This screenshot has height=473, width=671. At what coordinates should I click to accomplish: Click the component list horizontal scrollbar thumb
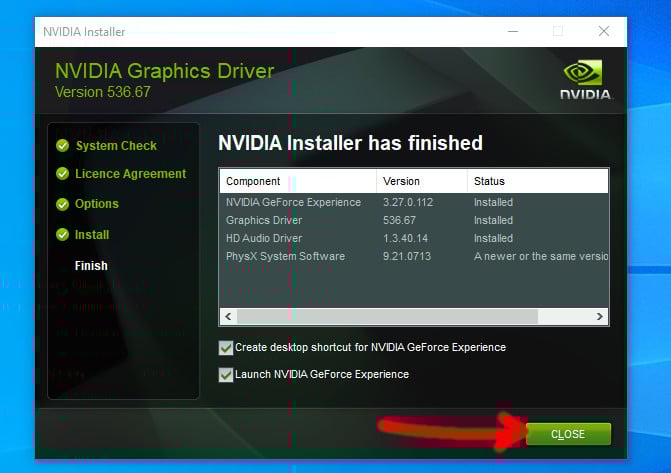pyautogui.click(x=387, y=316)
